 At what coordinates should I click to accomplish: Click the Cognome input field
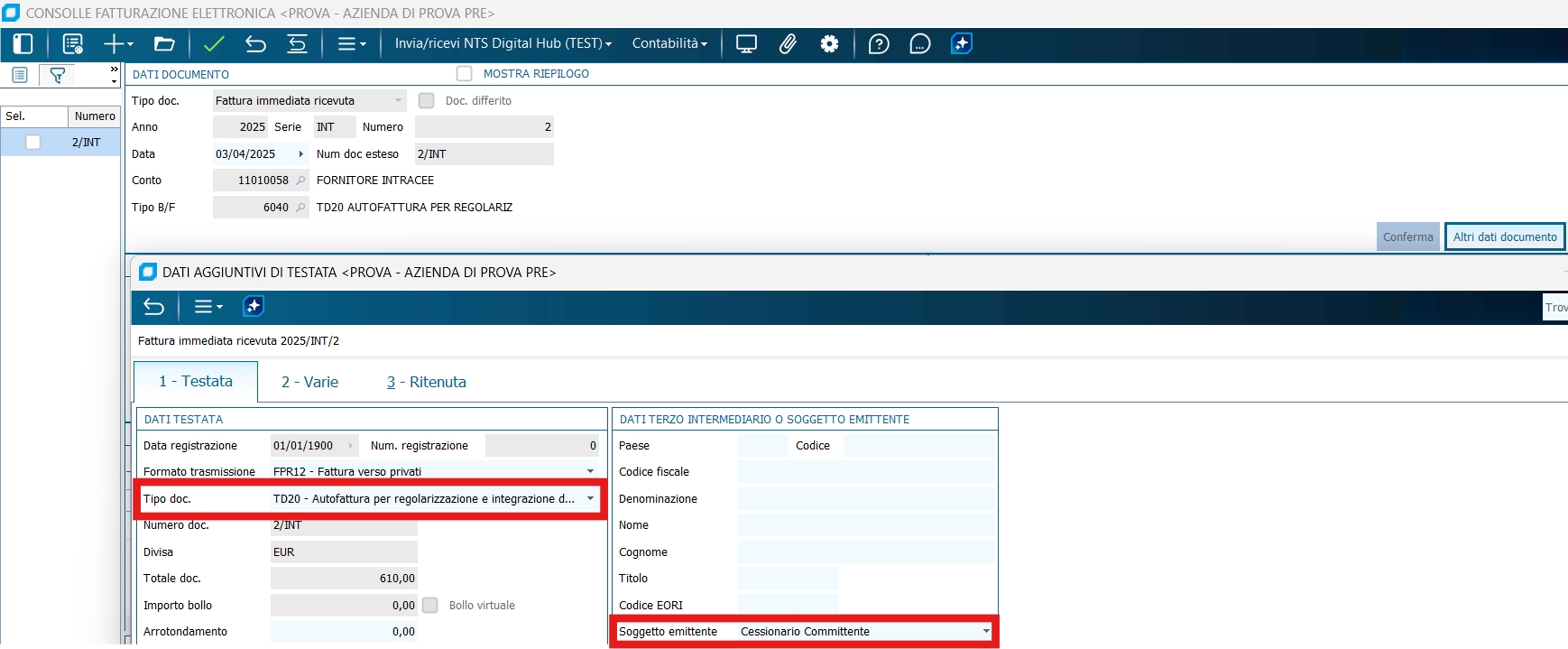[x=866, y=552]
